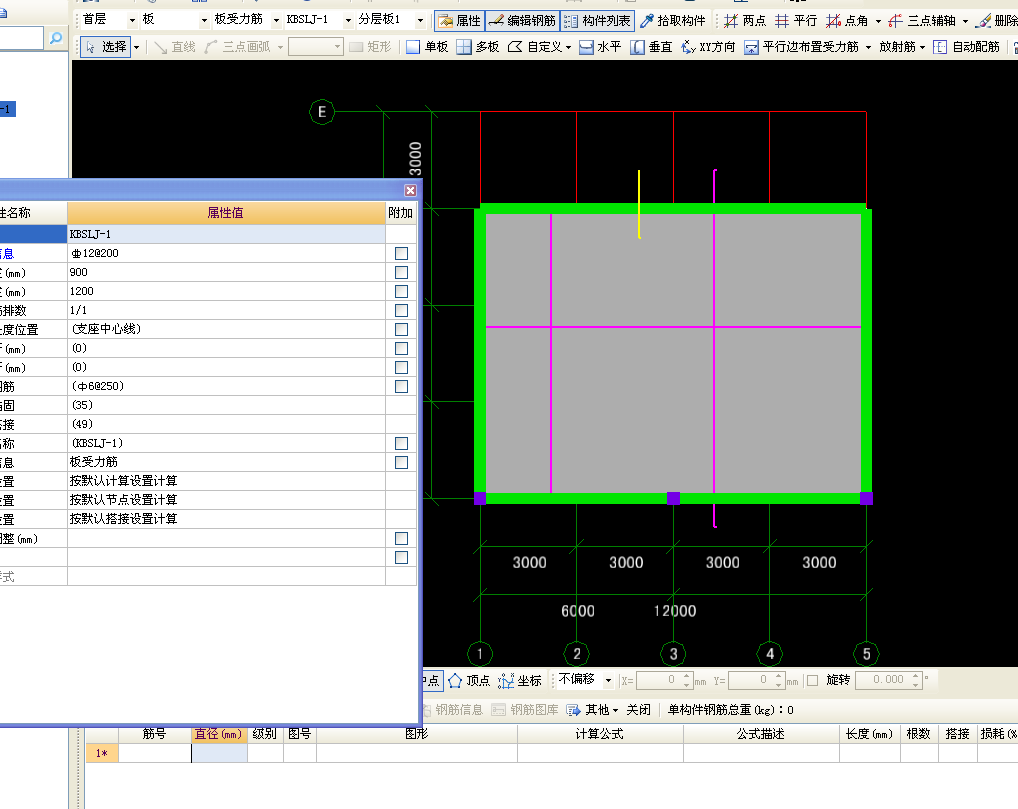The width and height of the screenshot is (1018, 809).
Task: Click the 长度(mm) column header
Action: 869,734
